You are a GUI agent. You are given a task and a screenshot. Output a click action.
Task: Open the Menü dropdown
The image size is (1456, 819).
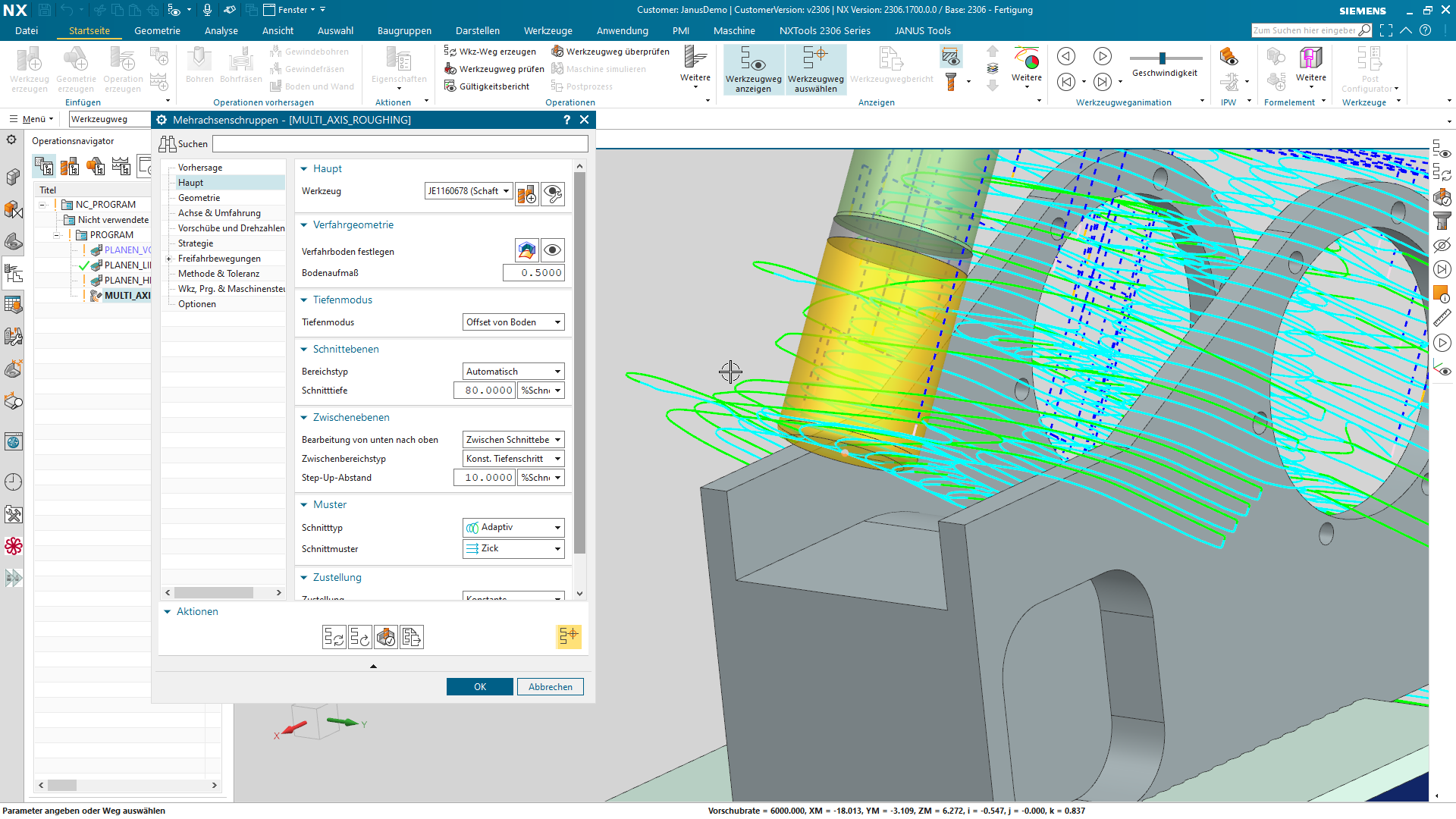pyautogui.click(x=31, y=119)
